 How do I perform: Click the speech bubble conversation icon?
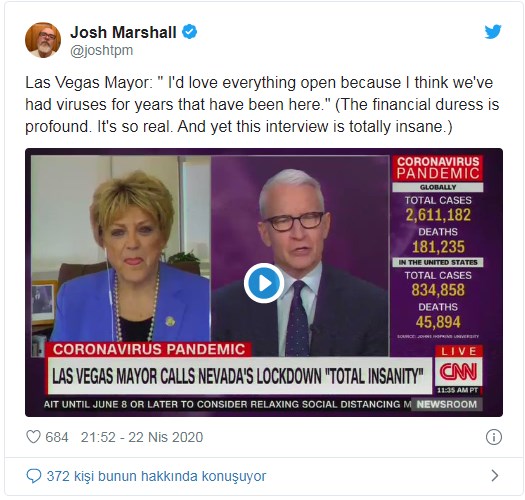(34, 476)
